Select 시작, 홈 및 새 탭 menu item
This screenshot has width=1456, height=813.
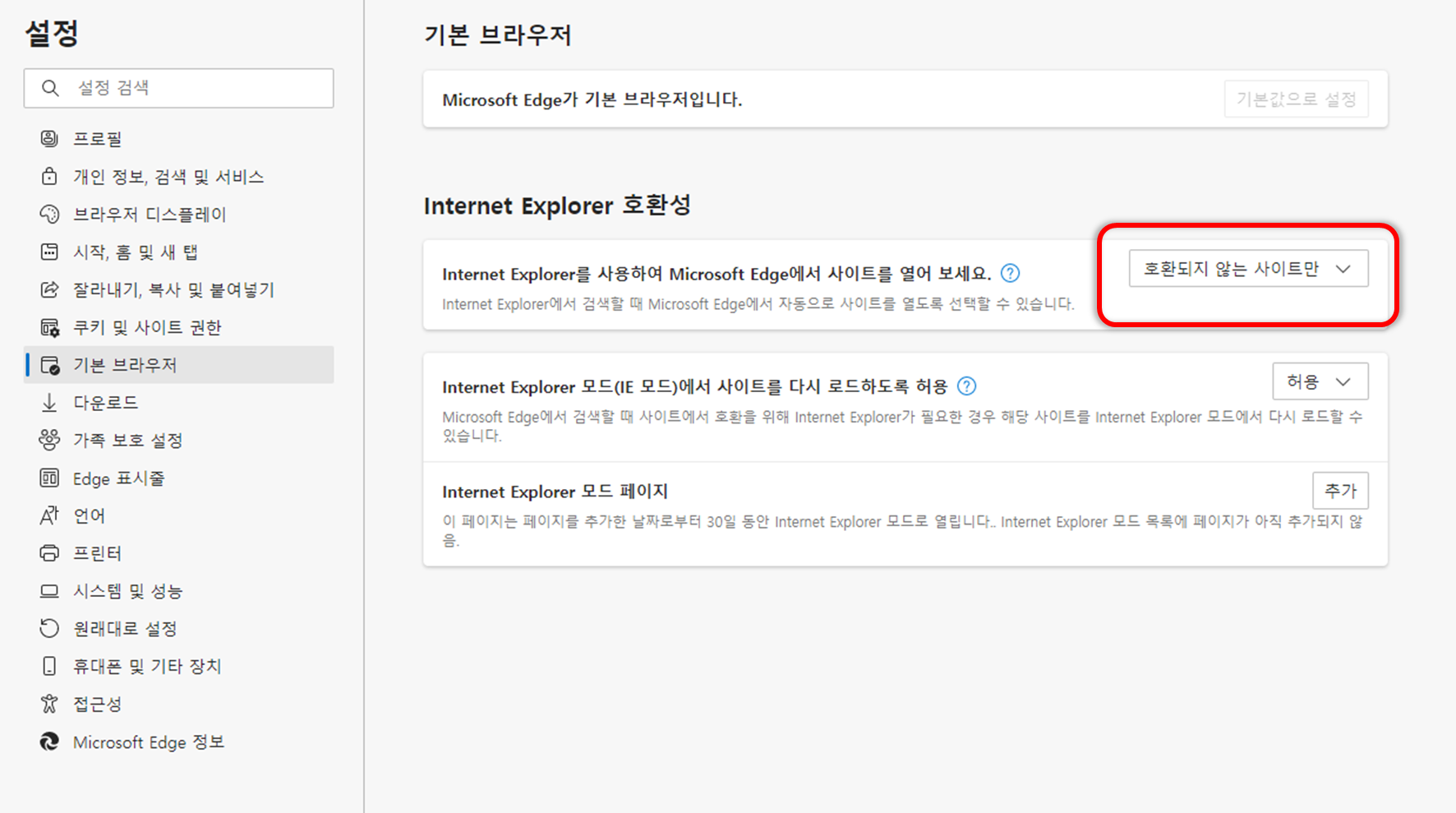pos(179,252)
